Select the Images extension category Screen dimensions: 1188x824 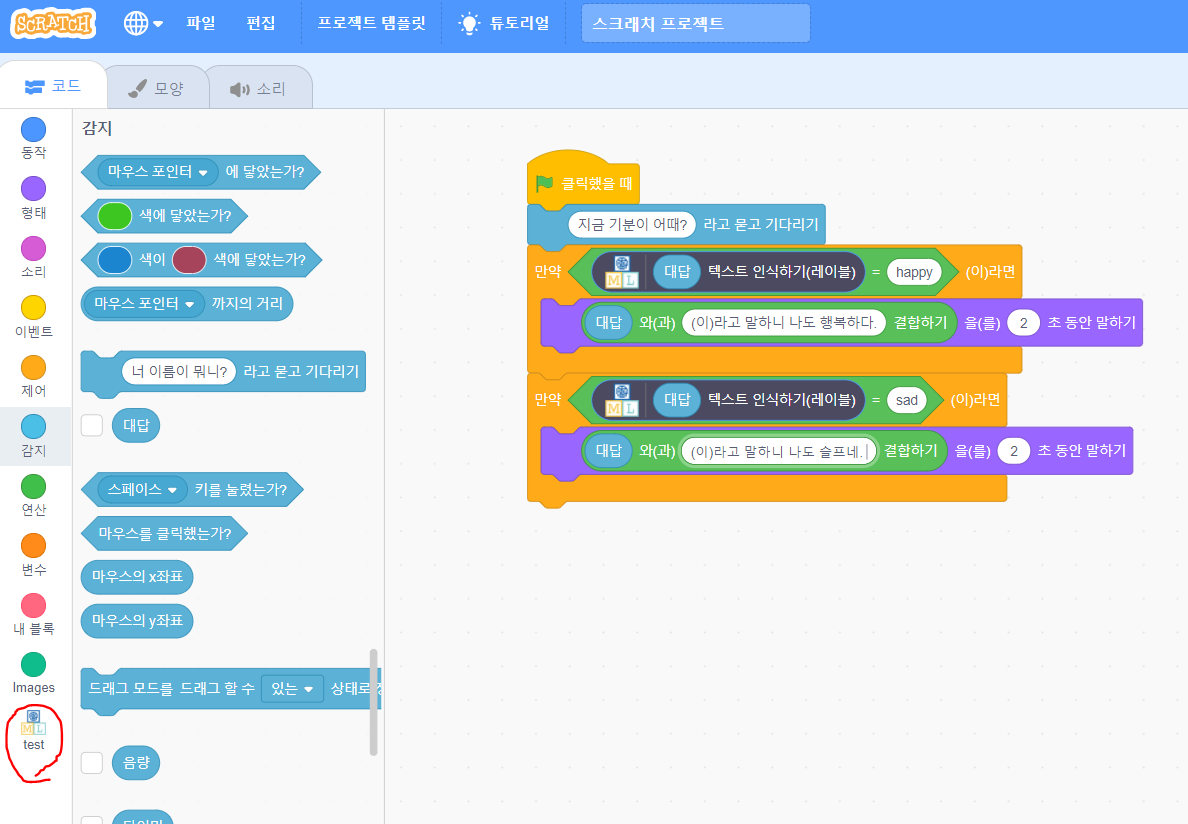pos(33,674)
